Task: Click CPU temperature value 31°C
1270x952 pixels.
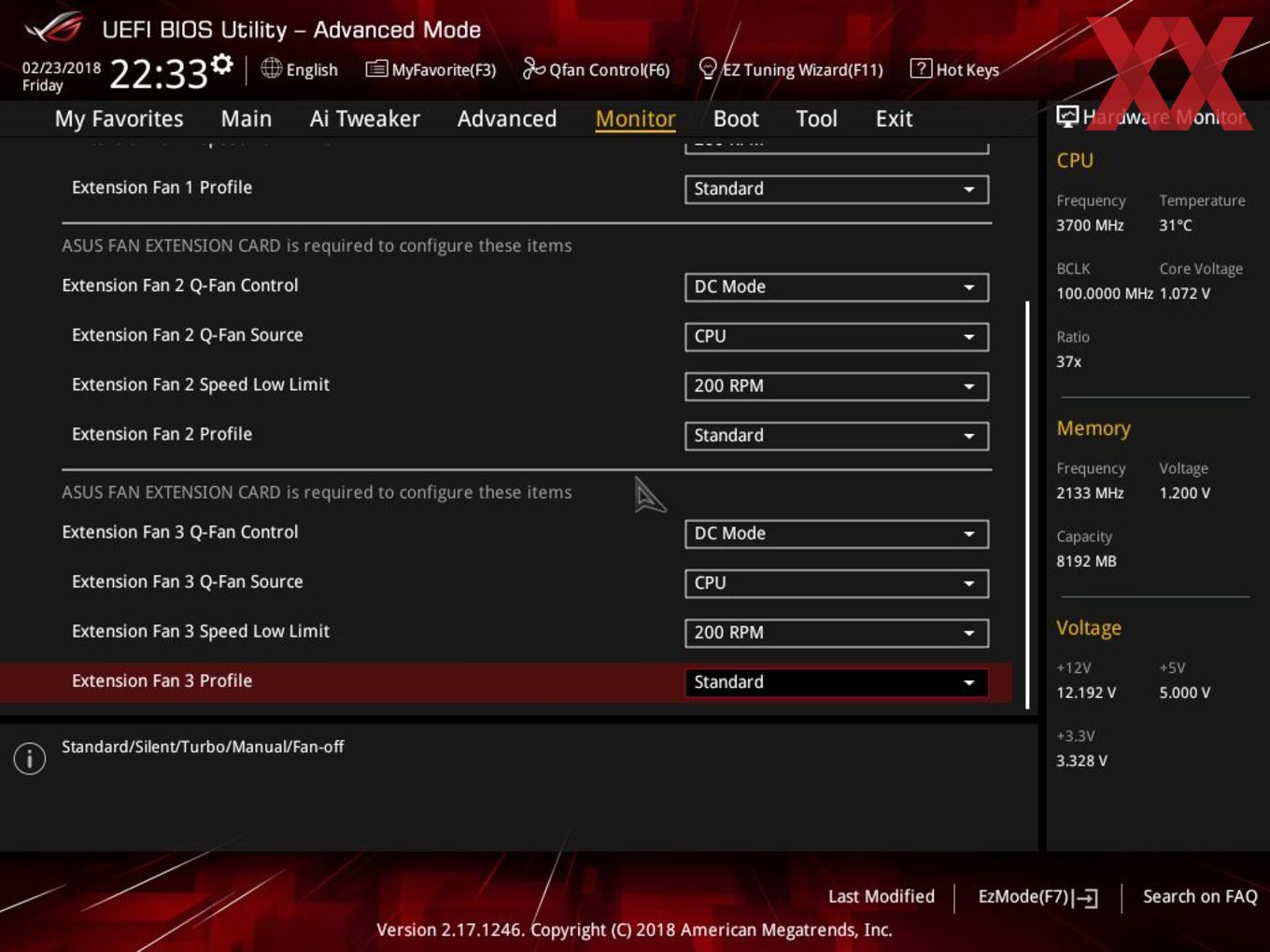Action: pyautogui.click(x=1176, y=225)
